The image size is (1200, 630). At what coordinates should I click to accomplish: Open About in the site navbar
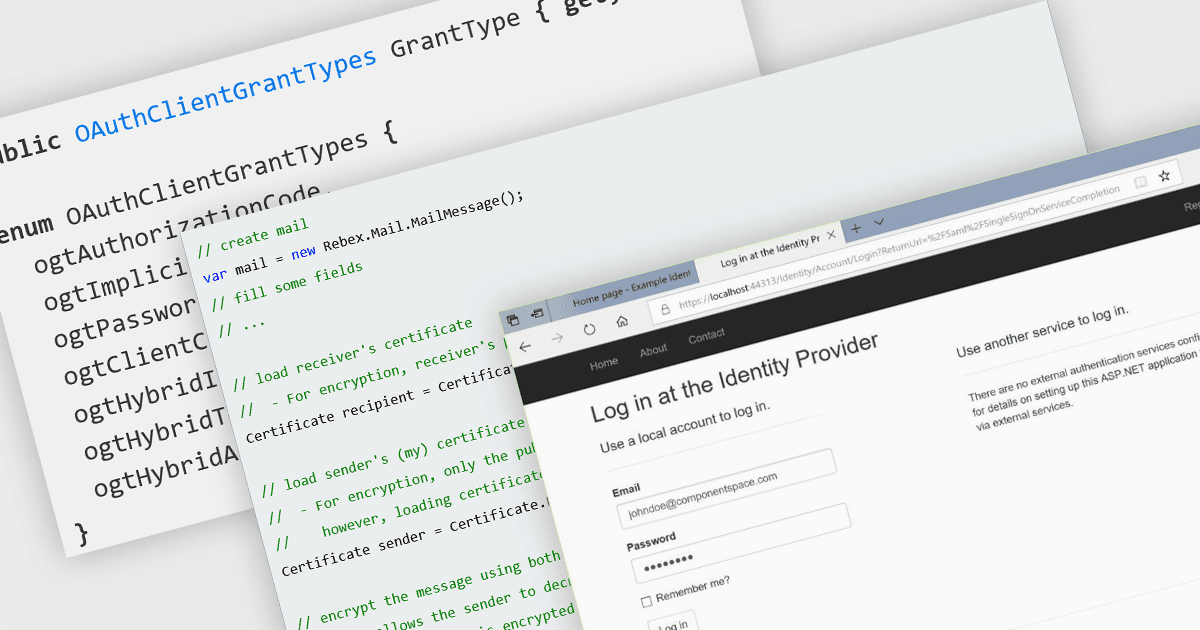pyautogui.click(x=653, y=350)
